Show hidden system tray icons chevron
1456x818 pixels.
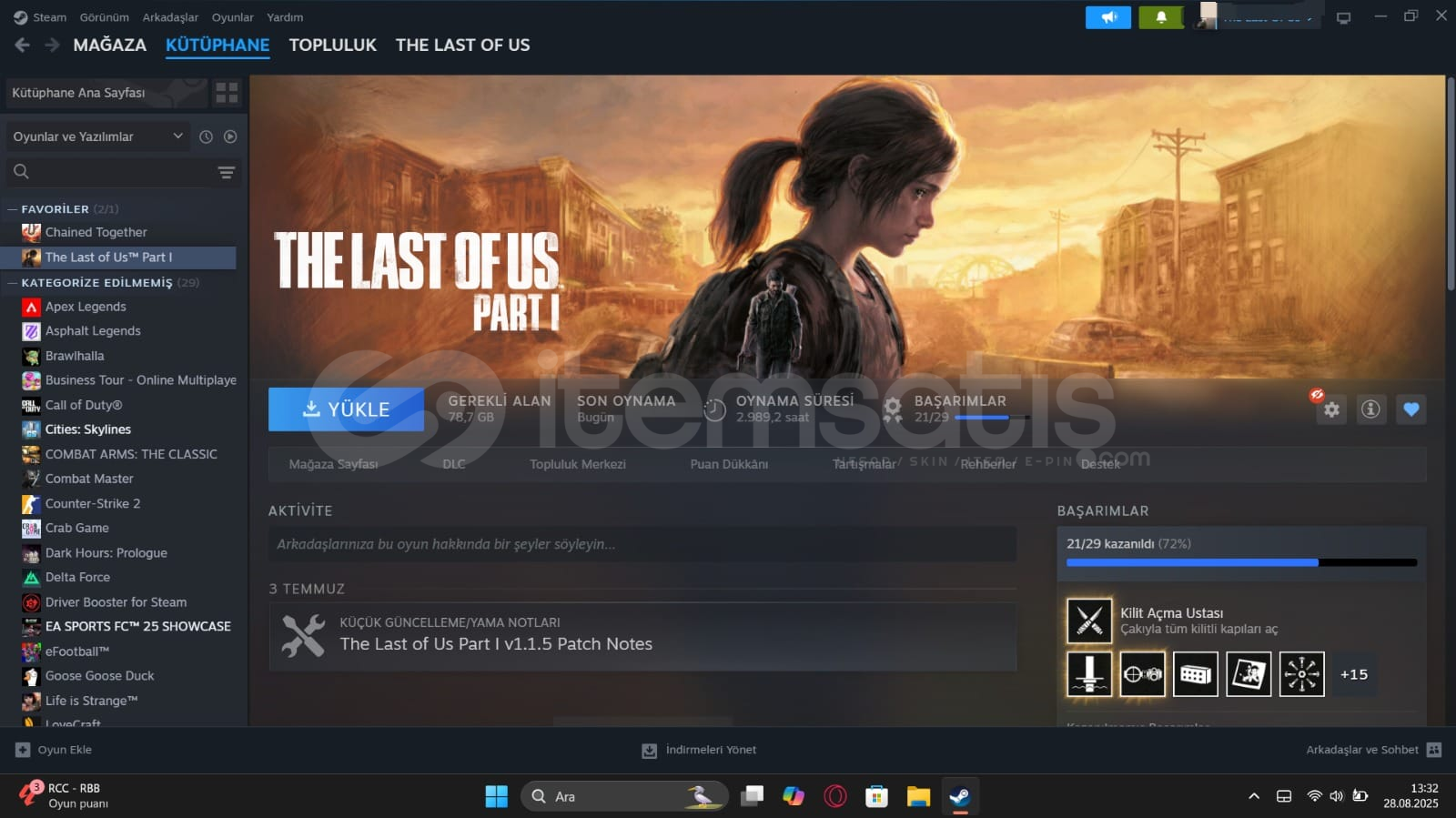click(x=1254, y=796)
